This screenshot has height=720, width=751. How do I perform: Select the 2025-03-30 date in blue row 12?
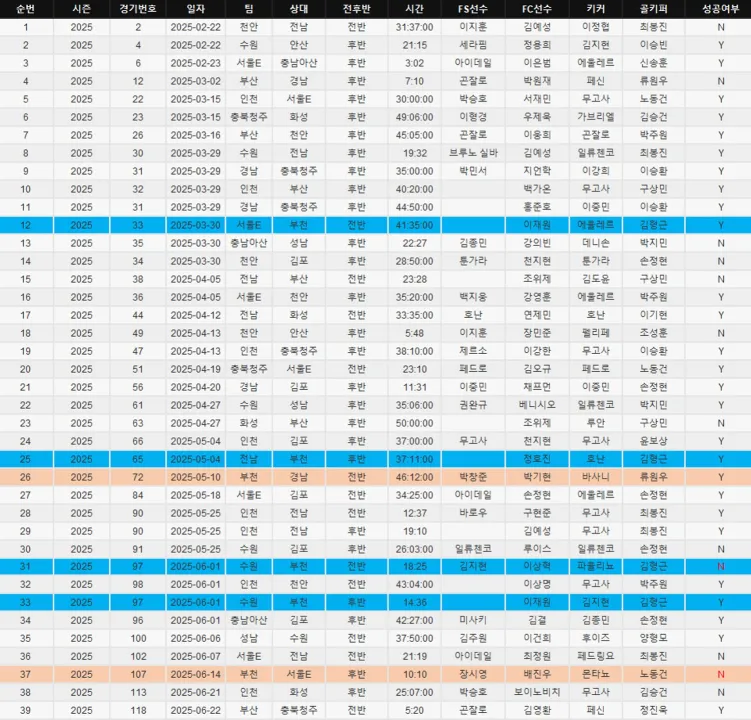click(196, 225)
